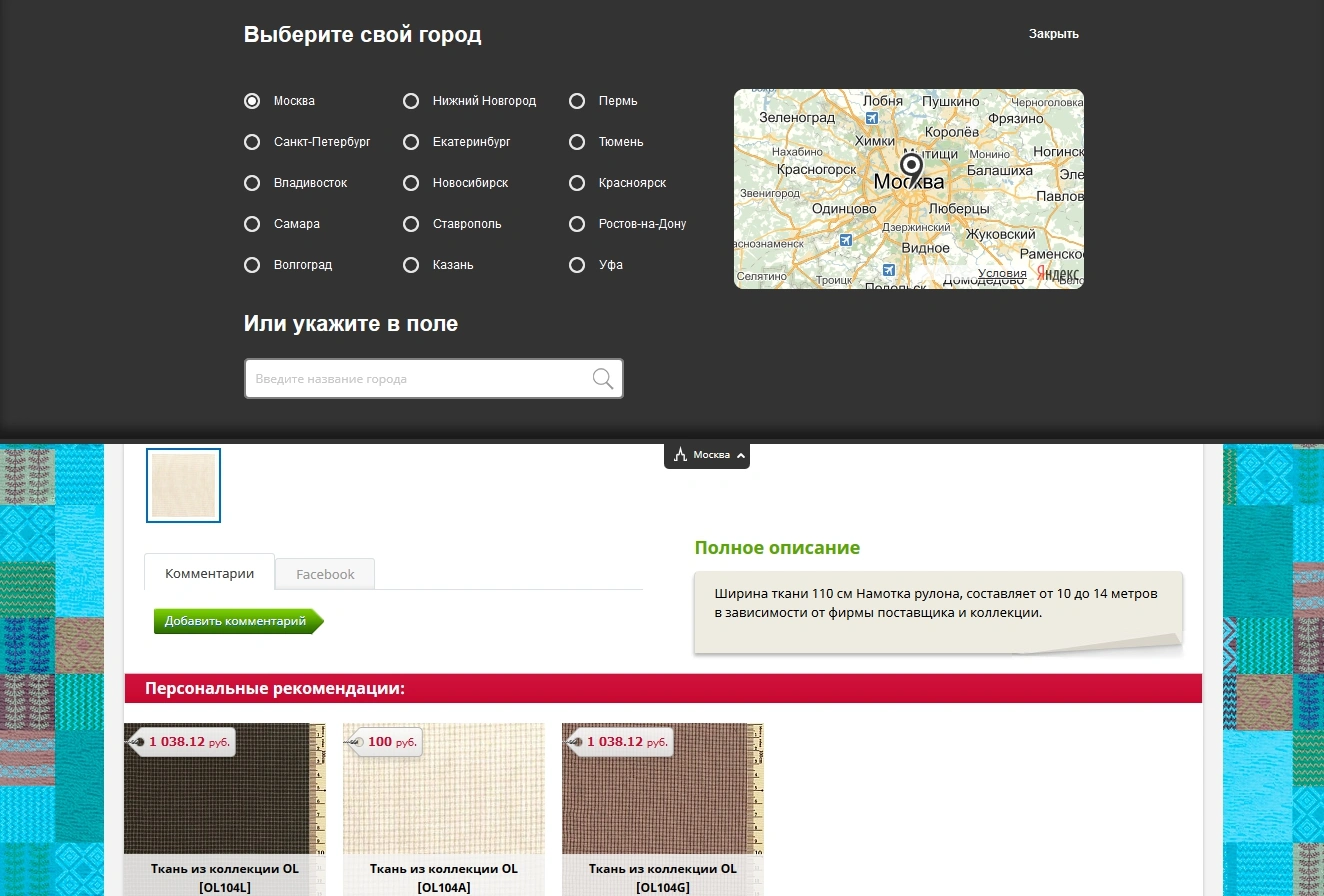
Task: Click the city name search field
Action: coord(434,379)
